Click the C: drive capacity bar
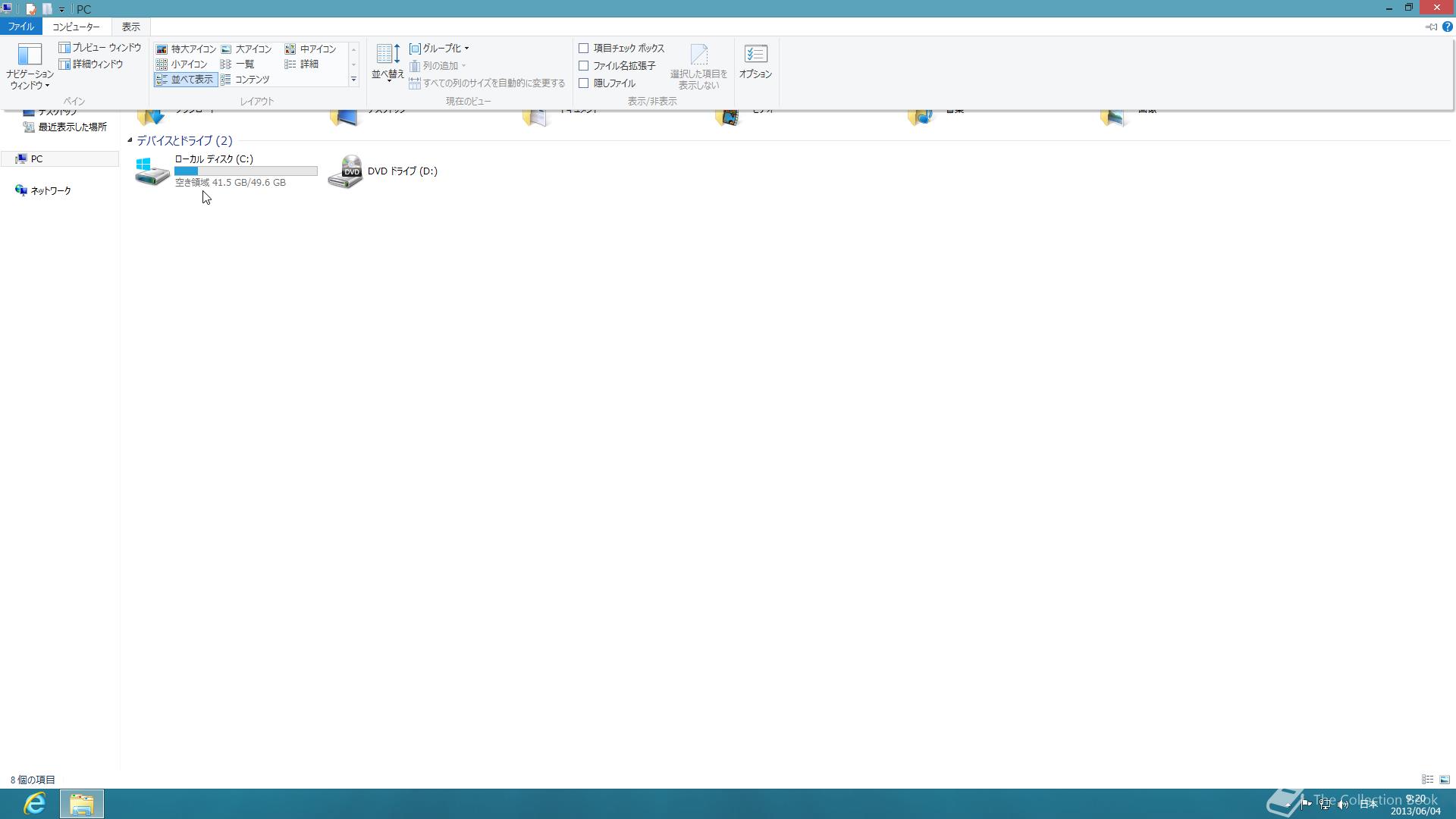Viewport: 1456px width, 819px height. click(x=246, y=171)
